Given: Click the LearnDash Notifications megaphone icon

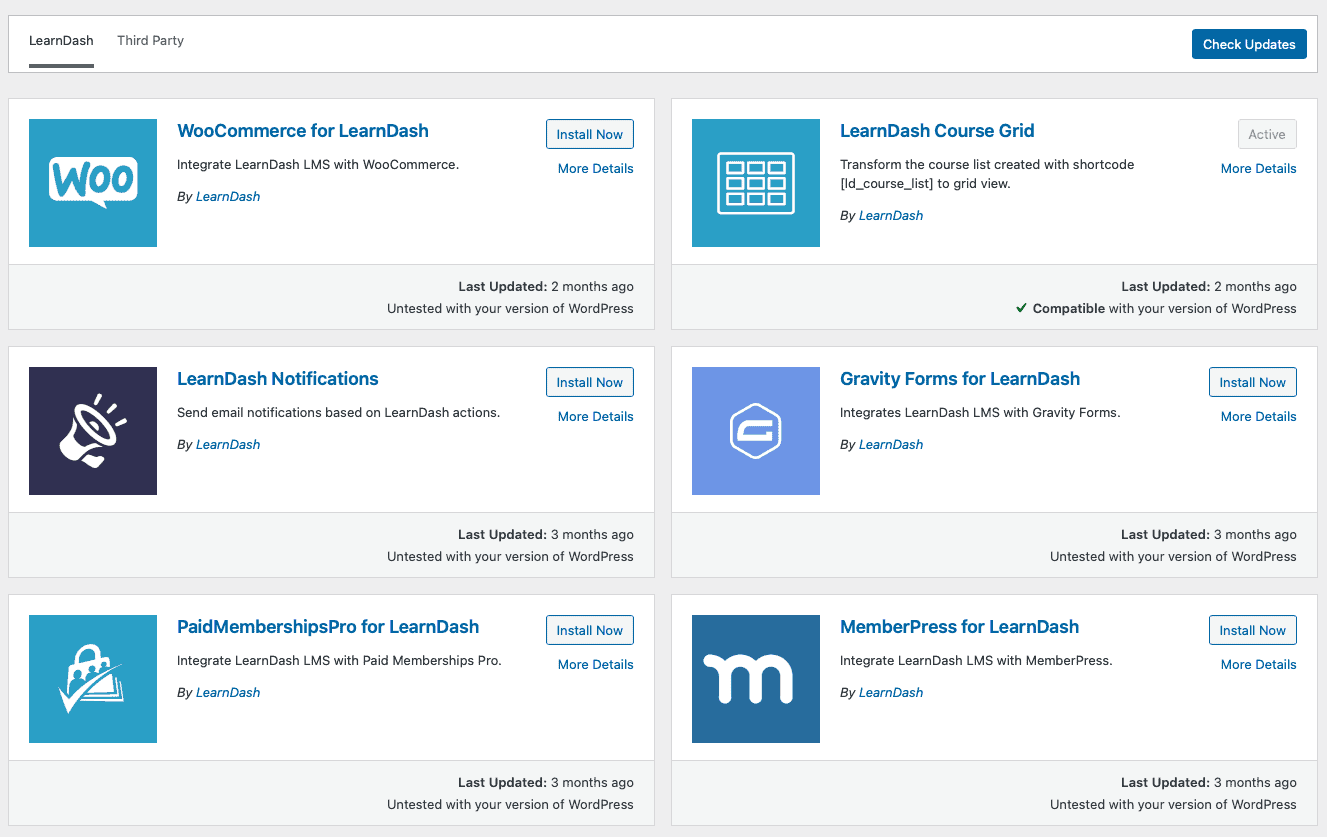Looking at the screenshot, I should (93, 431).
